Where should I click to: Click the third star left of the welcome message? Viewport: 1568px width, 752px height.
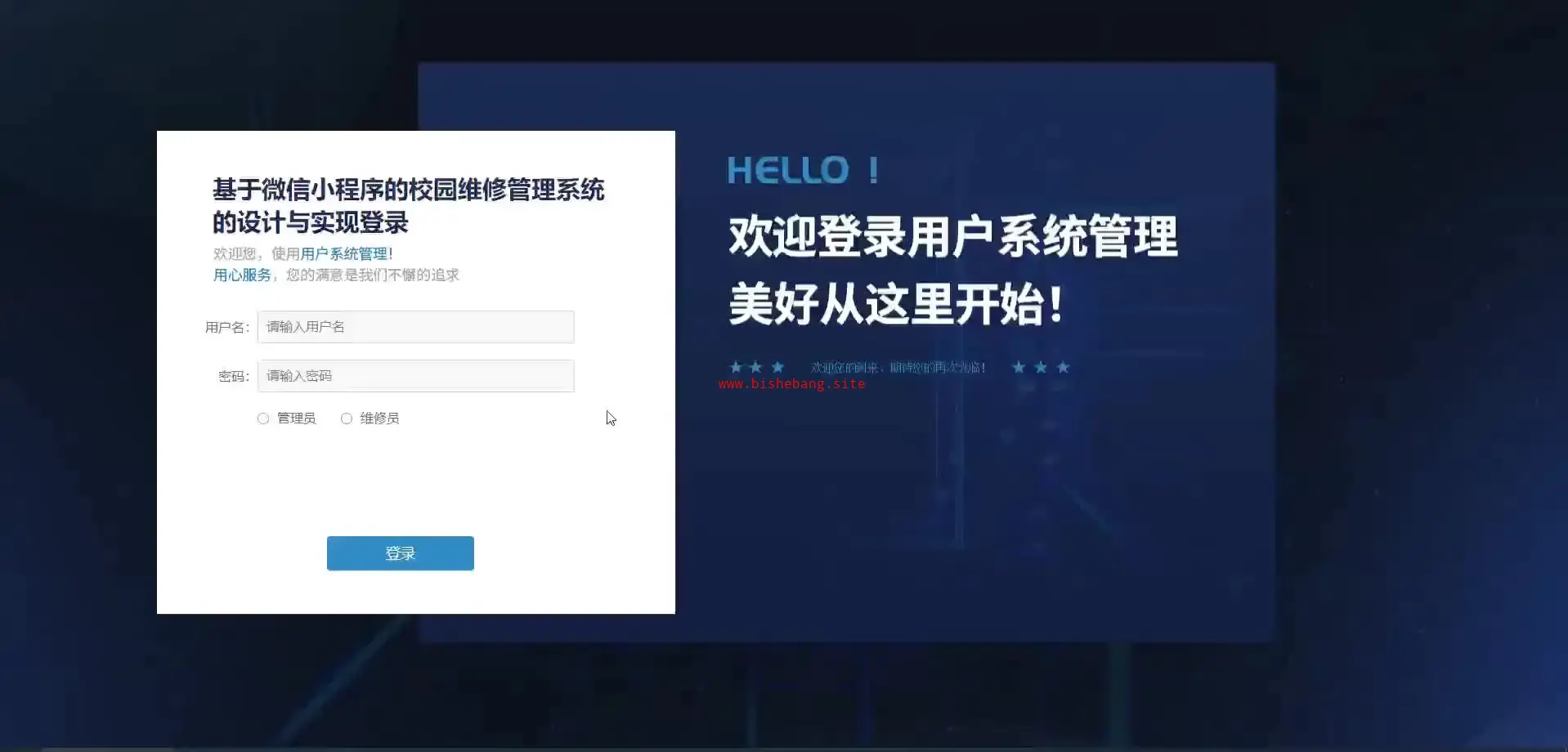[778, 367]
